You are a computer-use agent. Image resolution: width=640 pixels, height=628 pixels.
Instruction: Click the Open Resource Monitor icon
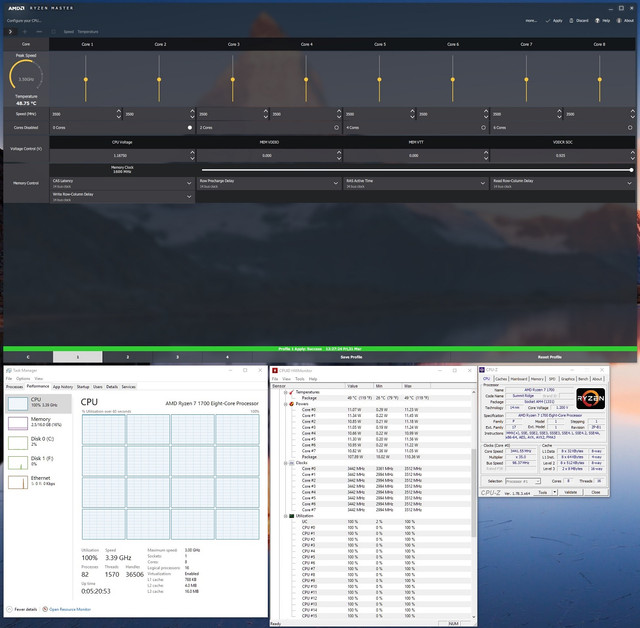click(x=45, y=609)
